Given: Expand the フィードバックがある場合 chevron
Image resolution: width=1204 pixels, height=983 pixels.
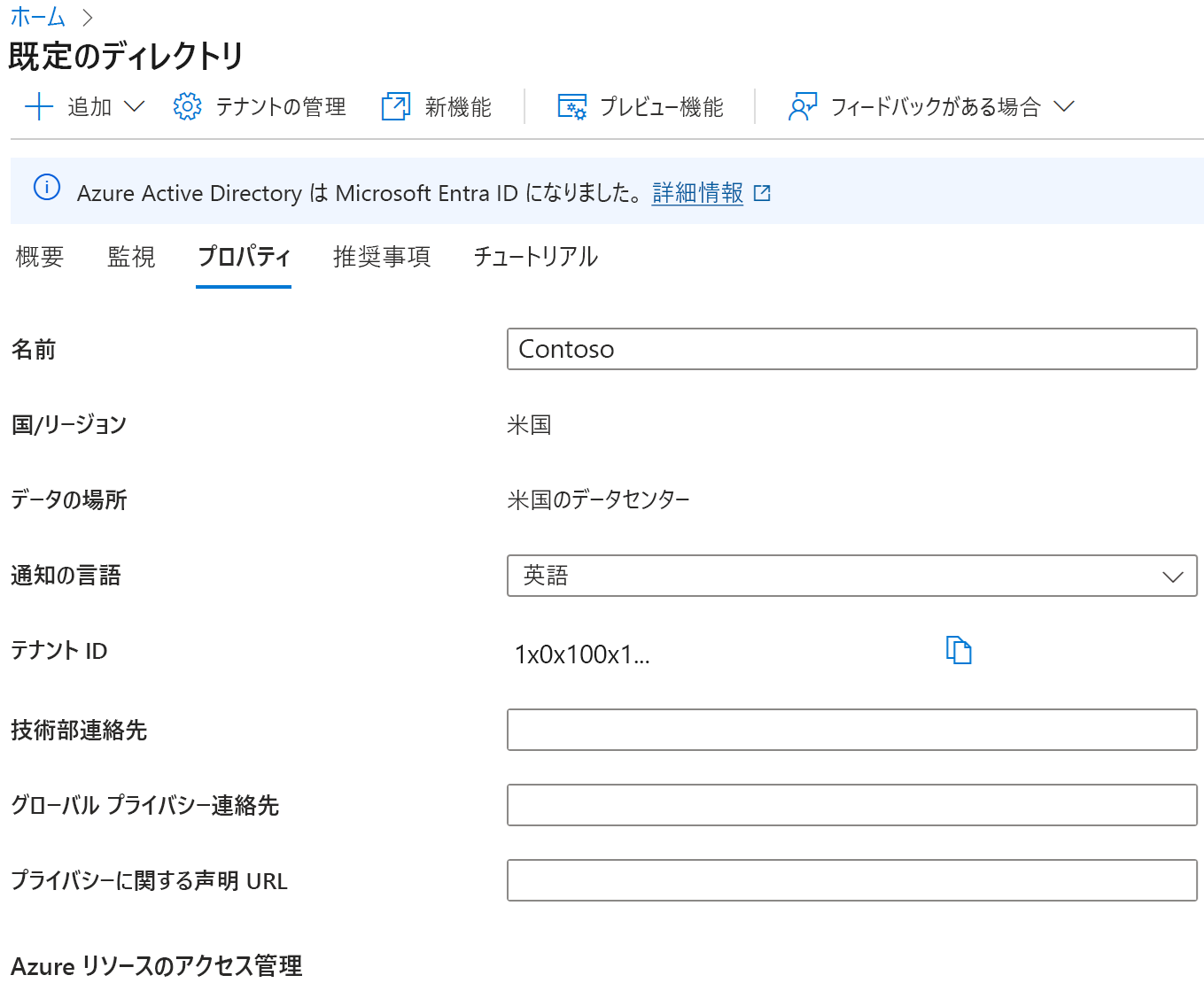Looking at the screenshot, I should tap(1064, 107).
